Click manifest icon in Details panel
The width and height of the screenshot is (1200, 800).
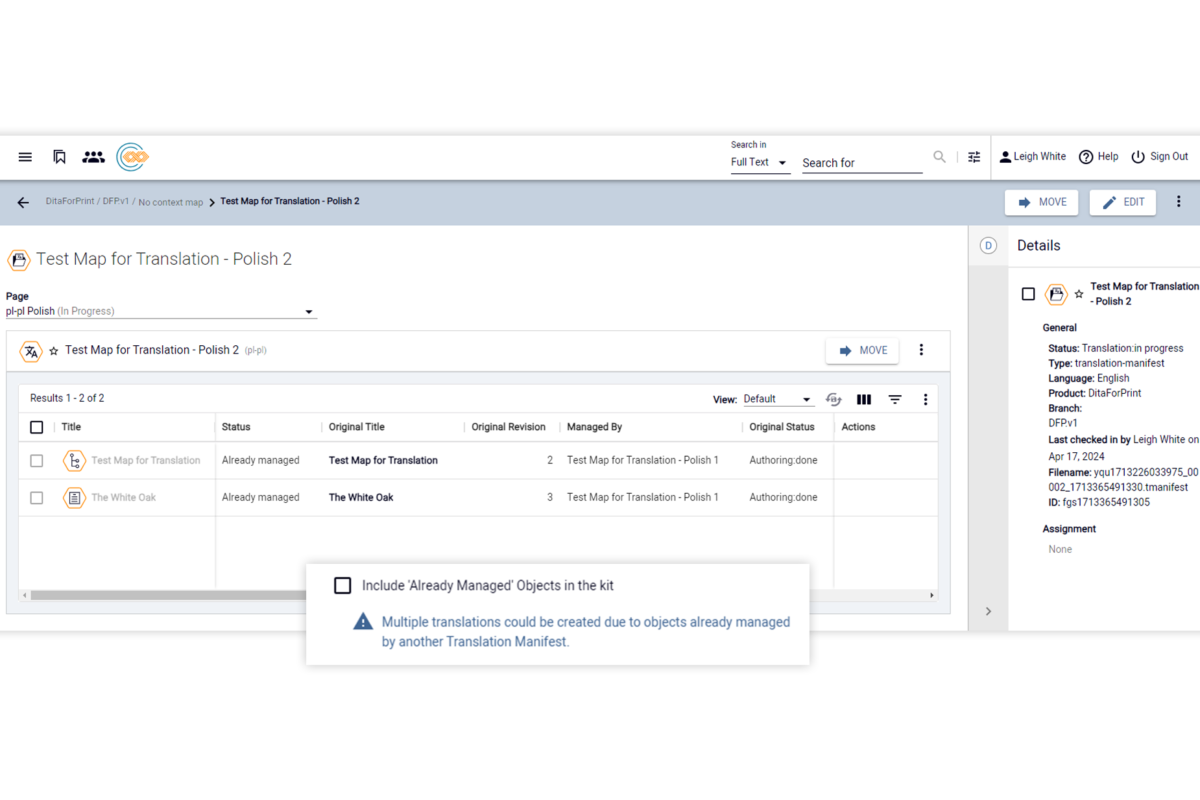1056,294
